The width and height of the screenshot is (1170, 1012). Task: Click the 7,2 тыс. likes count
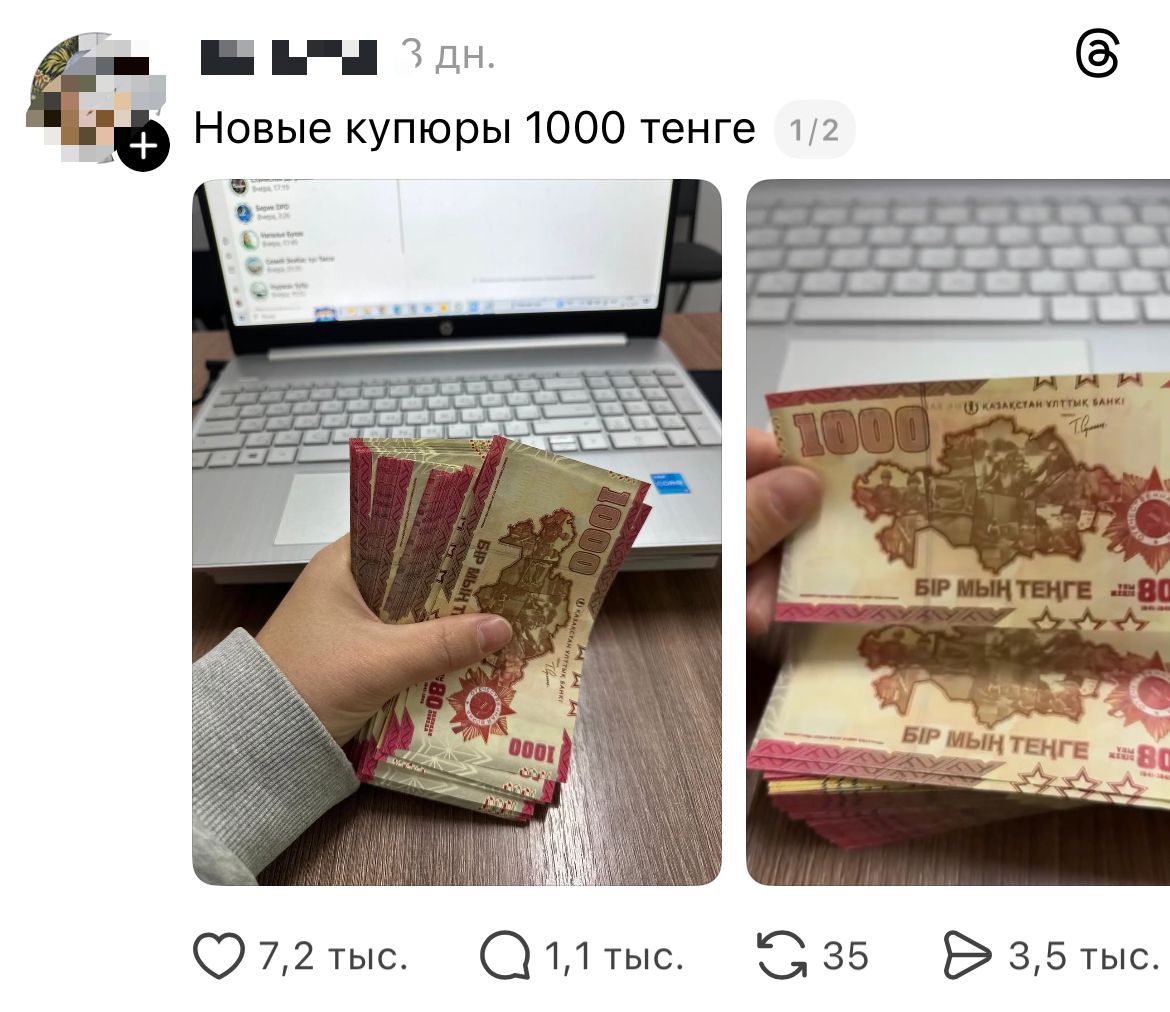(334, 956)
